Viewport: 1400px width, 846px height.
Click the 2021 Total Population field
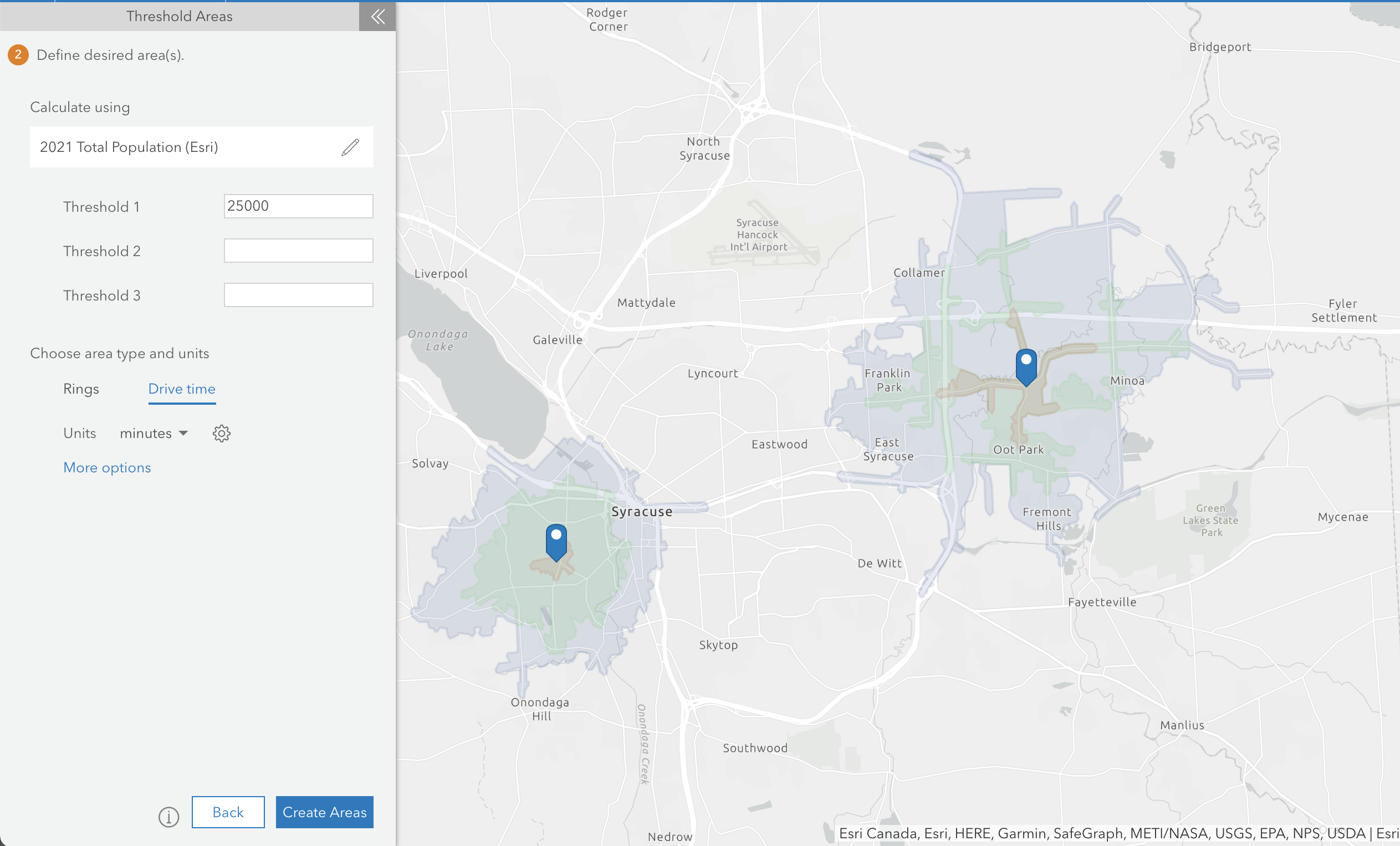(201, 147)
